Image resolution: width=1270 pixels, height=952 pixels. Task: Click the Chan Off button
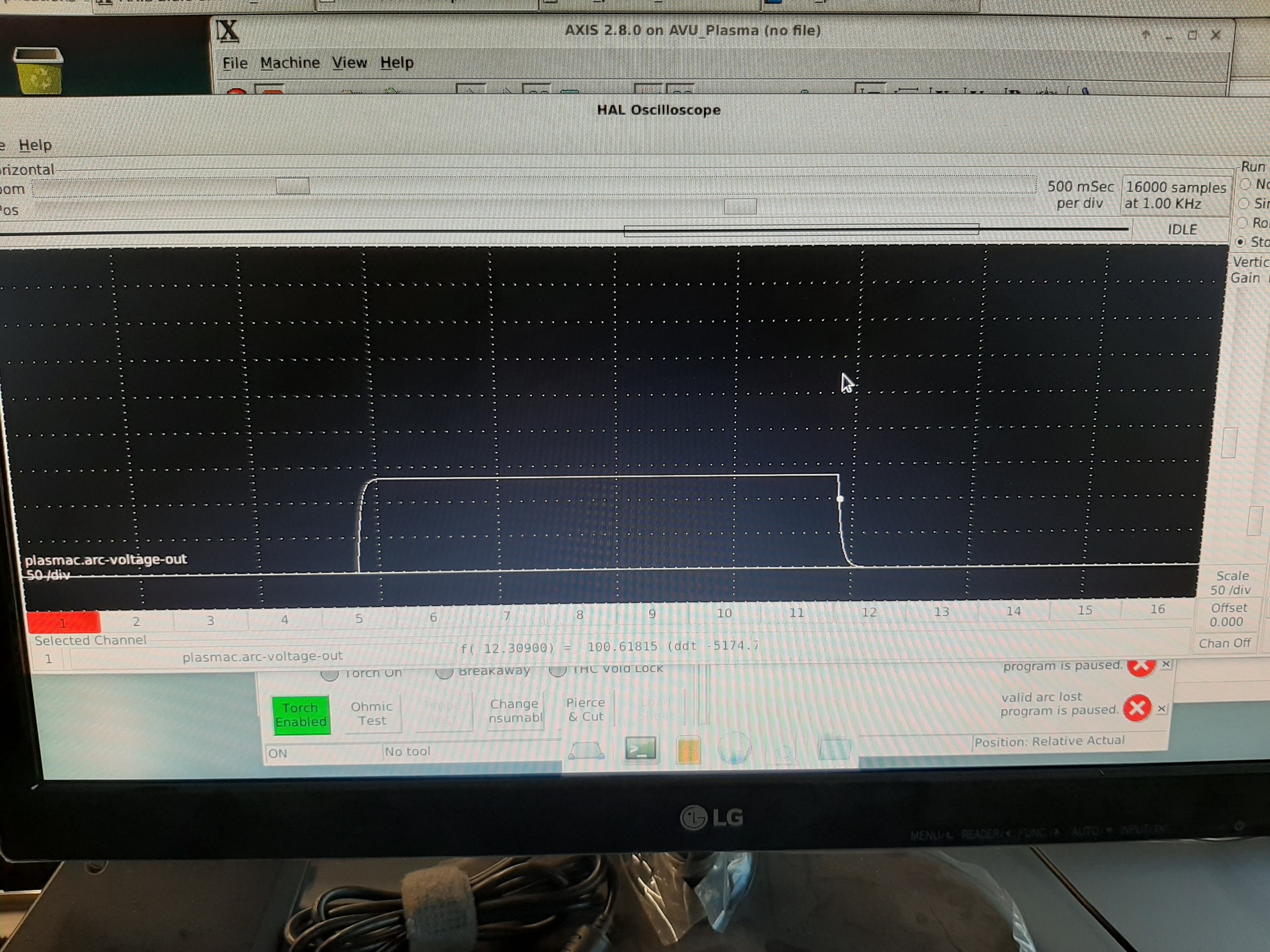1224,643
